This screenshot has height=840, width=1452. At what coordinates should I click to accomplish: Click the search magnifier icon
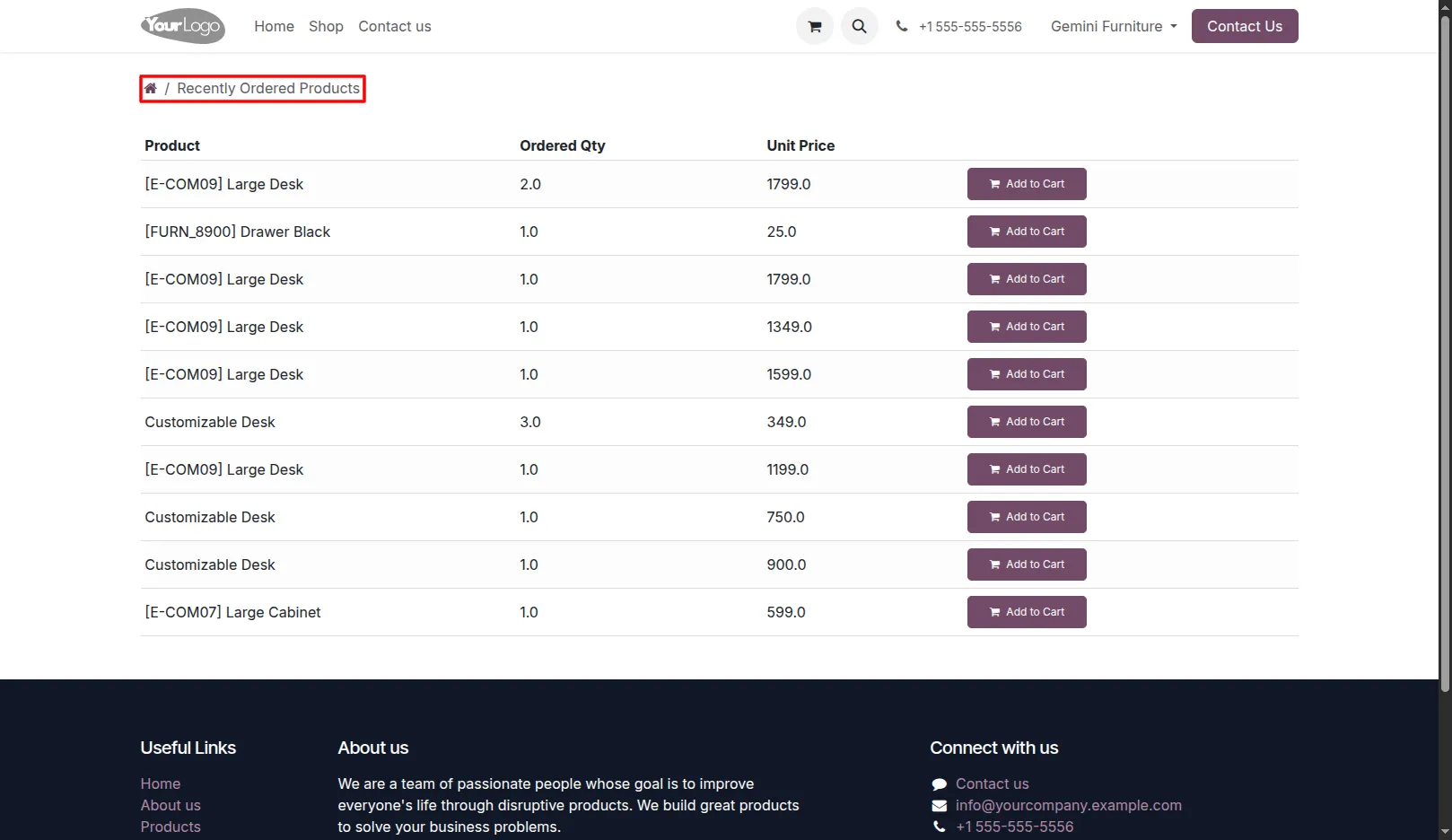point(860,27)
